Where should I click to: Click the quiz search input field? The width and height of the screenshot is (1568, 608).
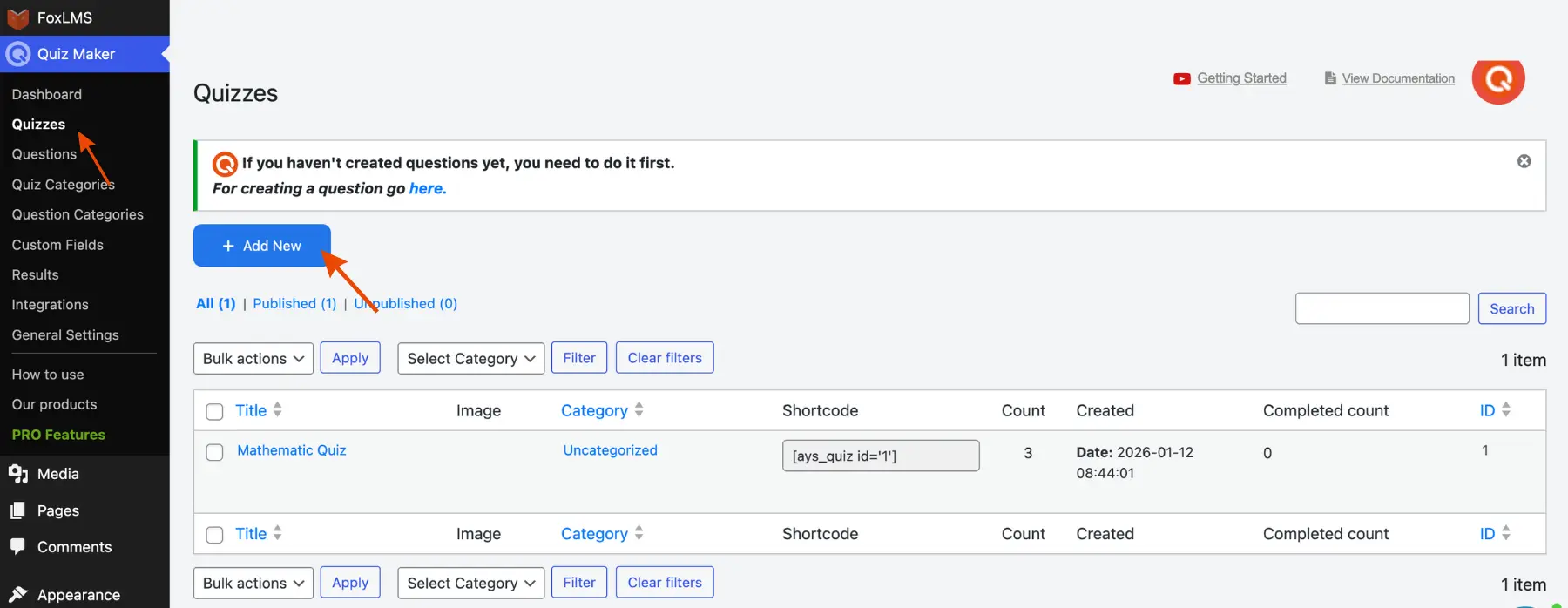pyautogui.click(x=1382, y=308)
